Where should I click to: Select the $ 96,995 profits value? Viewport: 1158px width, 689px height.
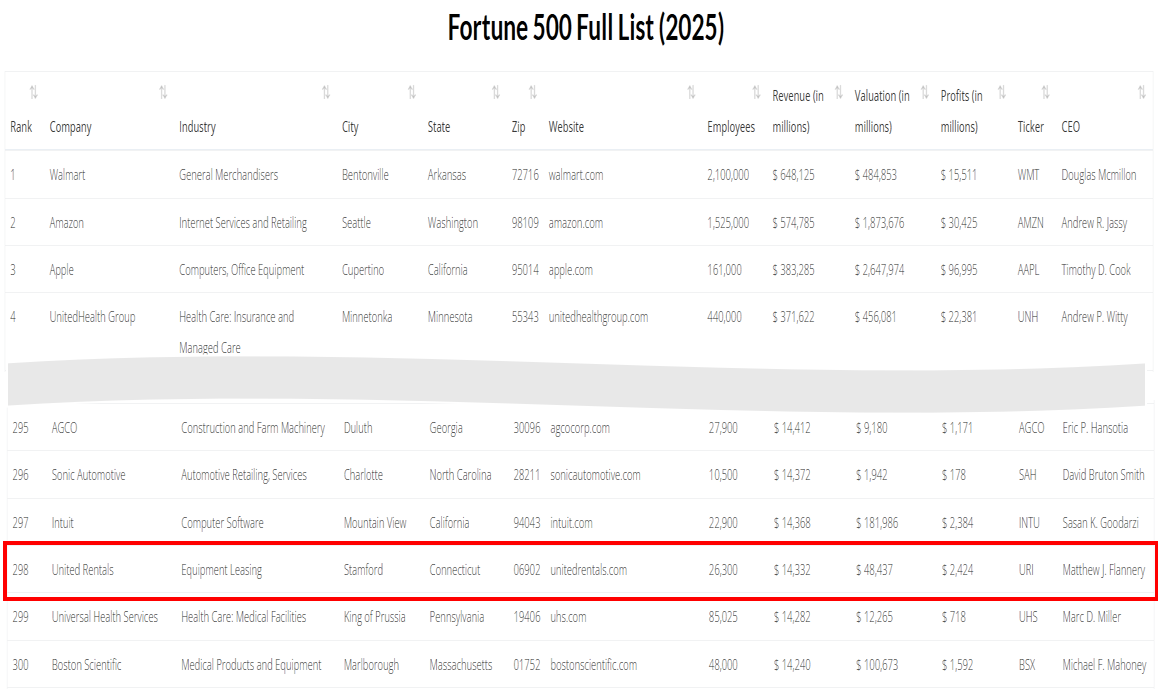(959, 270)
